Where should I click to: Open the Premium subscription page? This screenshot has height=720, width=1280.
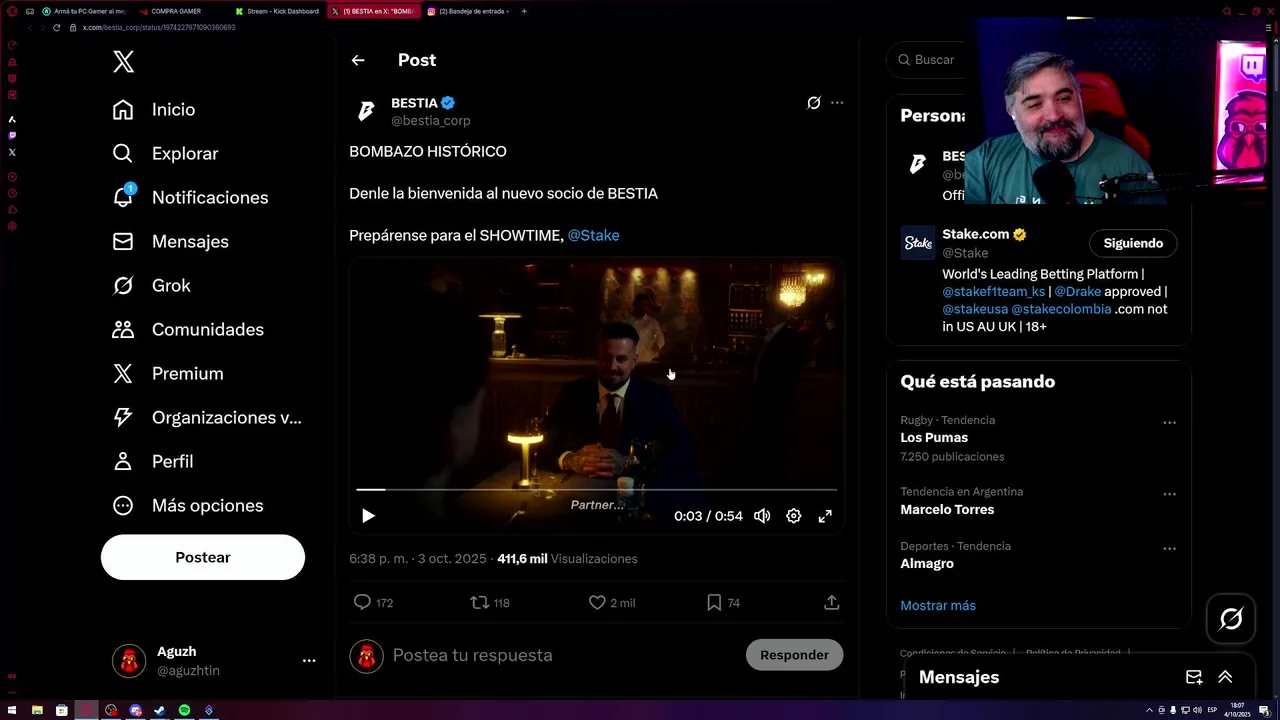tap(168, 374)
